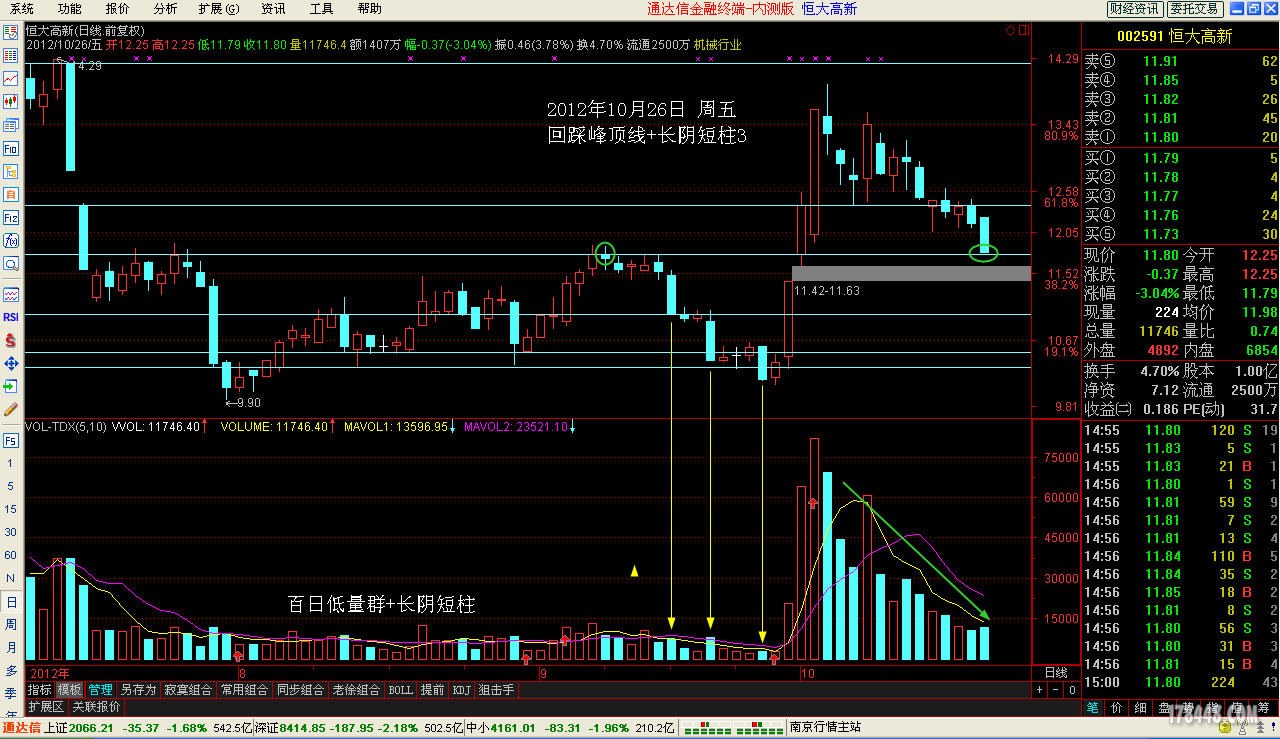The image size is (1280, 739).
Task: Select the candlestick chart icon in left toolbar
Action: click(11, 101)
